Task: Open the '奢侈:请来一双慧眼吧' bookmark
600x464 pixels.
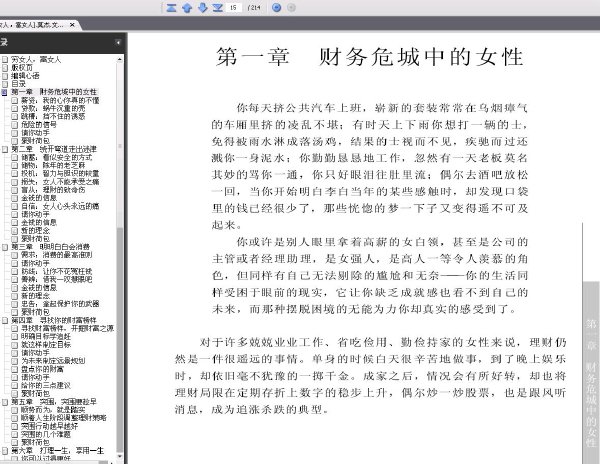Action: pos(57,279)
